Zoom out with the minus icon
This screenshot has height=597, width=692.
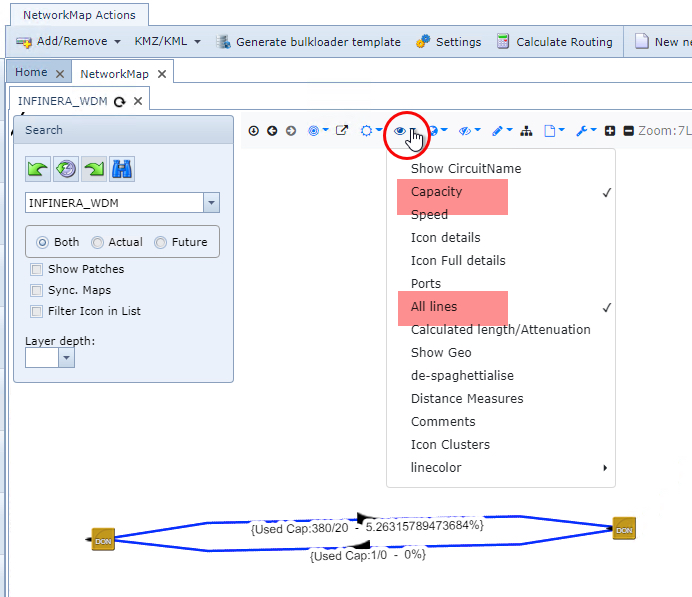tap(628, 130)
